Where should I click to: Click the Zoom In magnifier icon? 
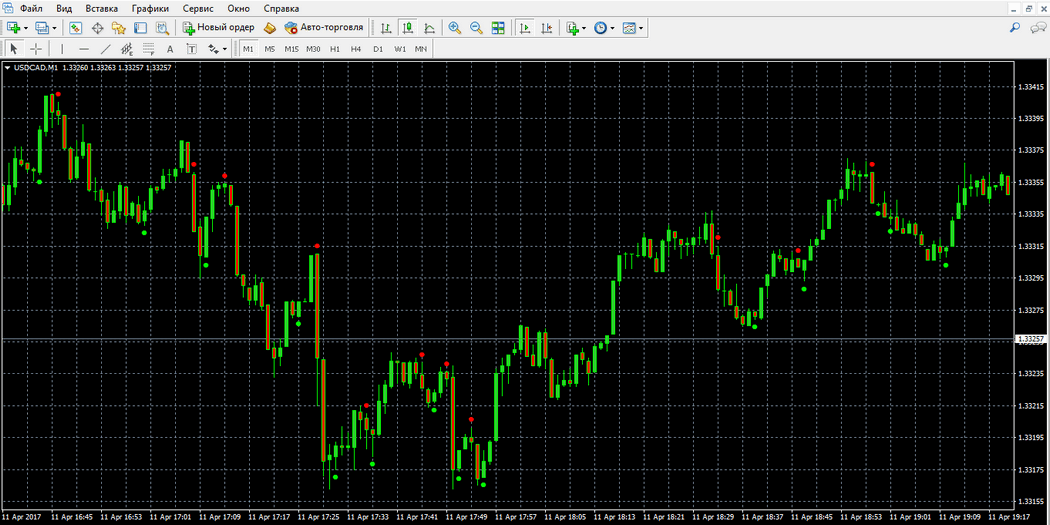455,28
